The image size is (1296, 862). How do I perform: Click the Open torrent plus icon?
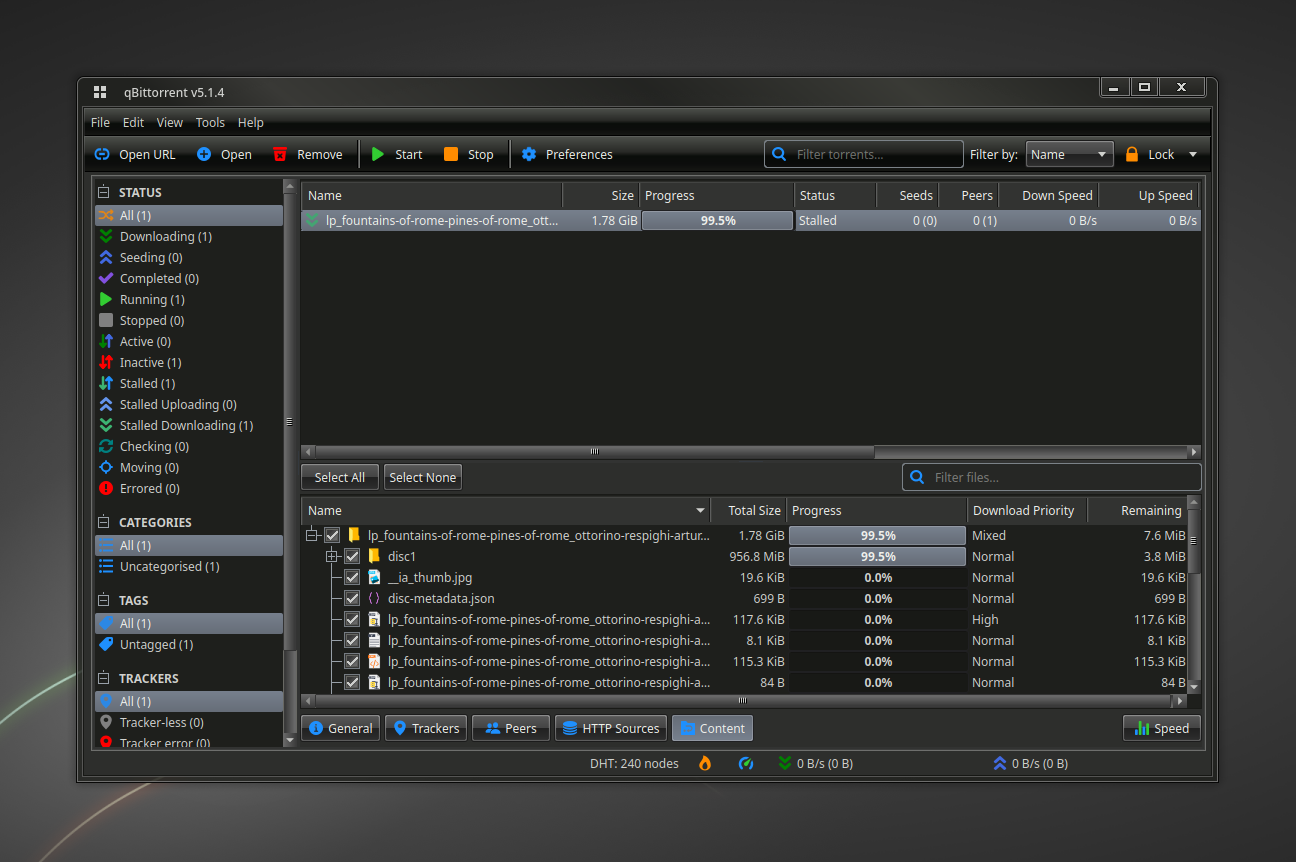[204, 154]
